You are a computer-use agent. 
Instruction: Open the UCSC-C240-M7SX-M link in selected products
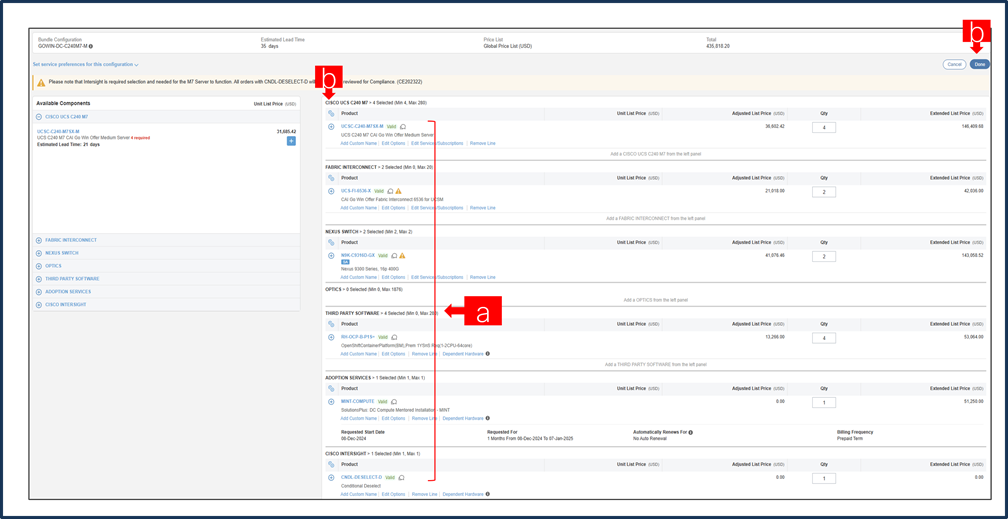(x=362, y=127)
